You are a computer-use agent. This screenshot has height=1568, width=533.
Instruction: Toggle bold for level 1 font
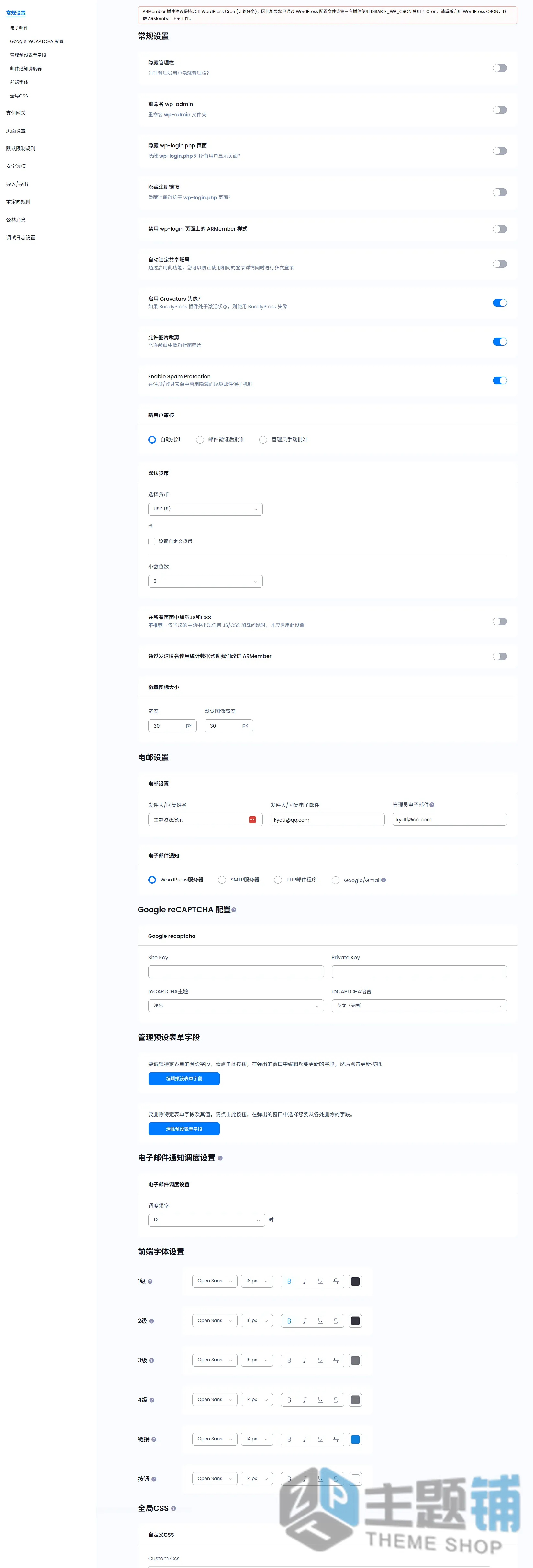[x=289, y=1281]
